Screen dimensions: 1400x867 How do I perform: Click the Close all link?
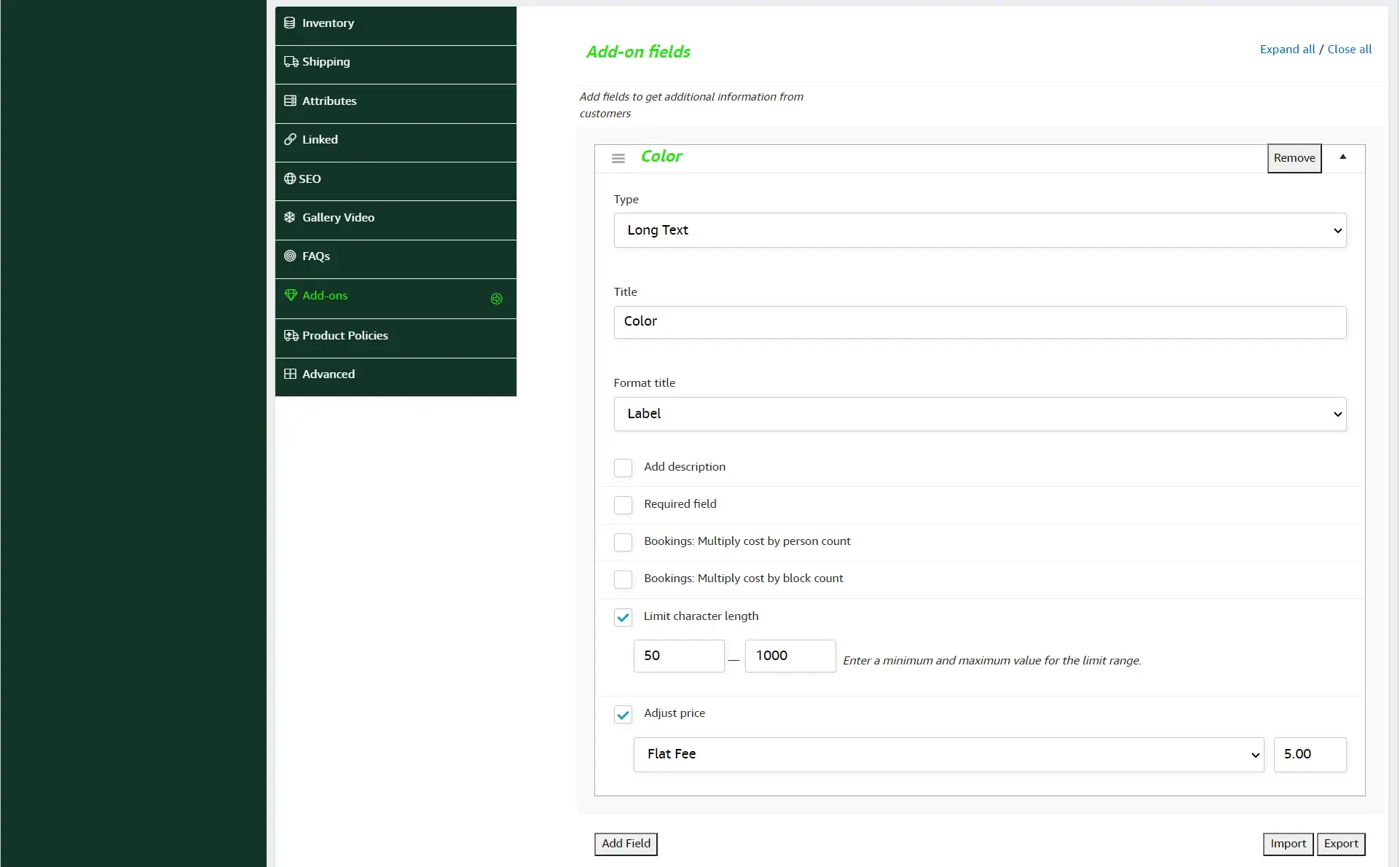tap(1349, 50)
